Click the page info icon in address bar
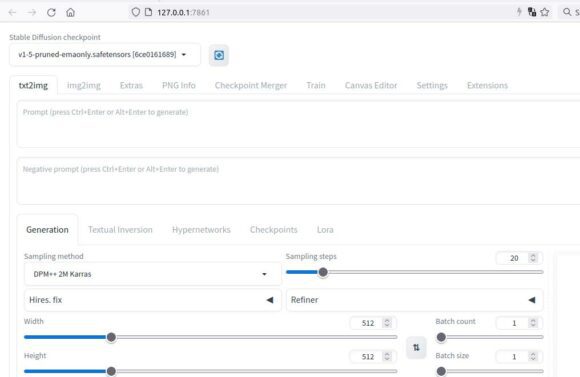The width and height of the screenshot is (580, 377). point(148,12)
